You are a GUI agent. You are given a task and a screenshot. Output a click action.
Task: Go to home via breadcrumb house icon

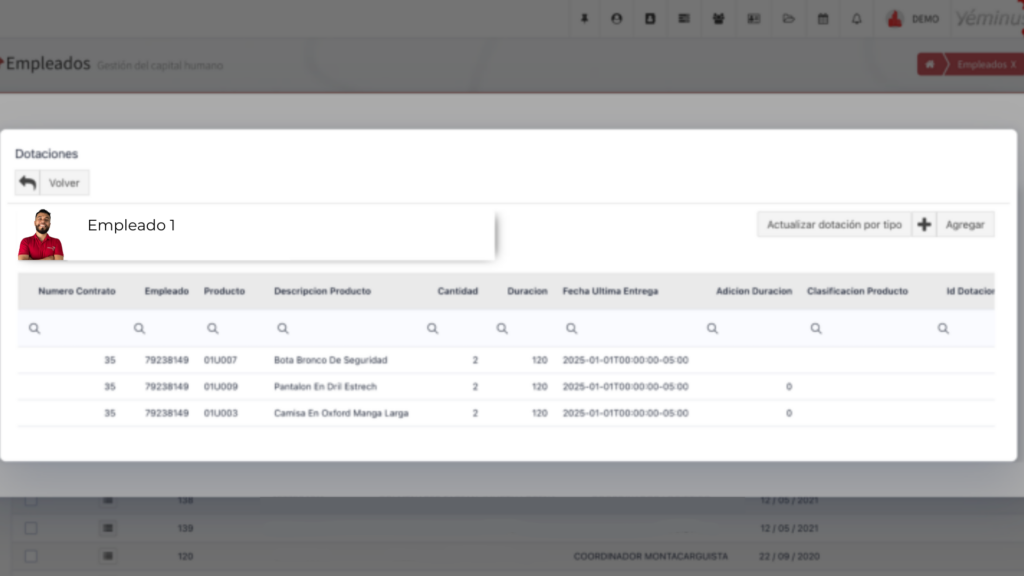pyautogui.click(x=930, y=64)
